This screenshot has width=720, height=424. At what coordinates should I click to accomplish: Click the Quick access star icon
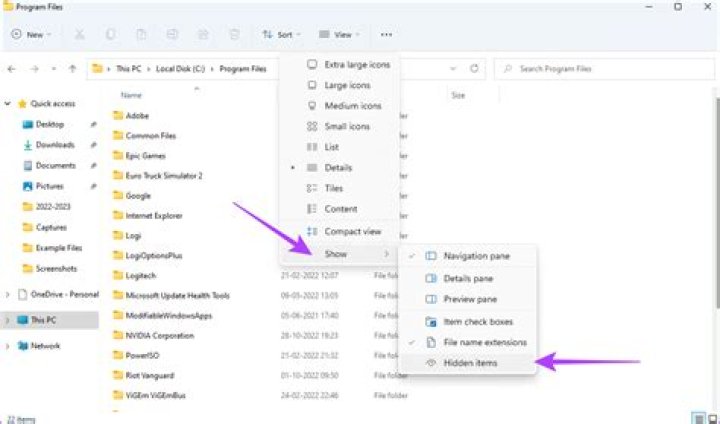tap(22, 104)
